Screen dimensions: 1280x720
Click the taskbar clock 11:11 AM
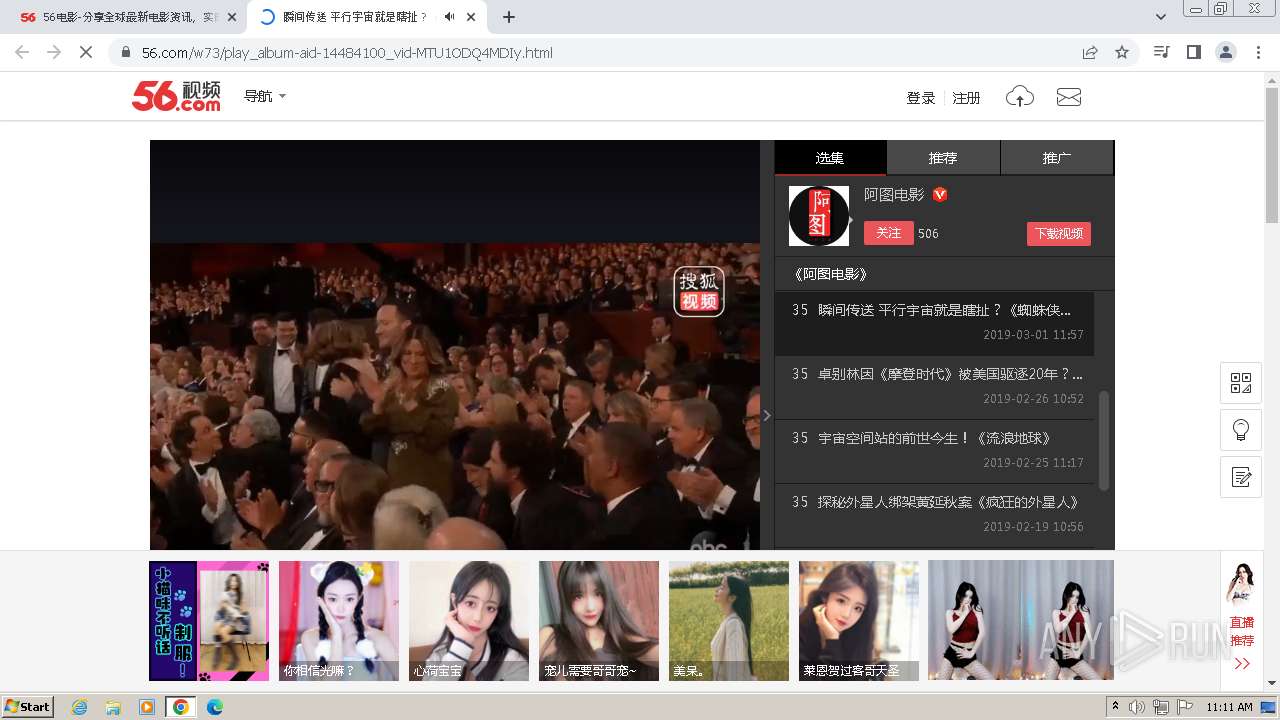click(1229, 707)
